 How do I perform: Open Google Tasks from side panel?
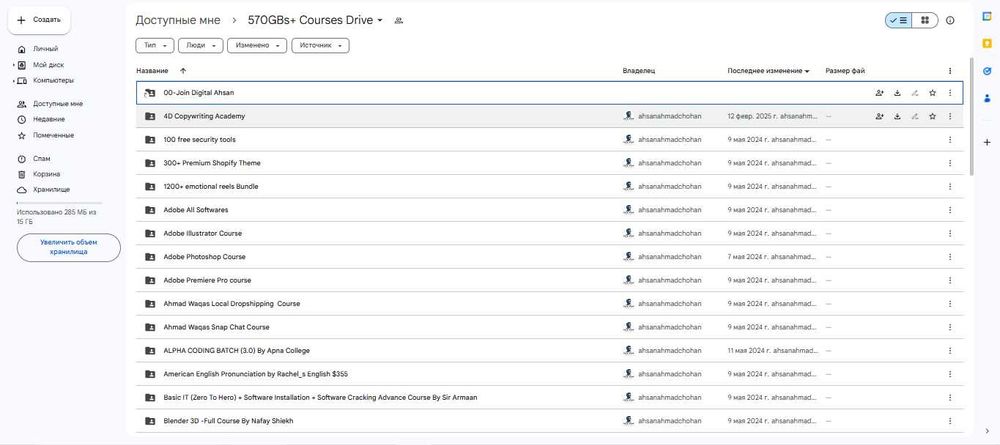pyautogui.click(x=987, y=71)
